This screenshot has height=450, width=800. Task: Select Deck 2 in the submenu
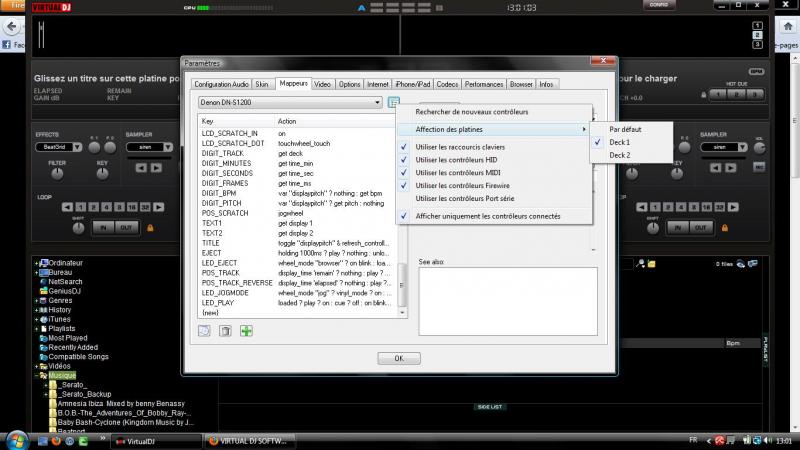tap(620, 155)
